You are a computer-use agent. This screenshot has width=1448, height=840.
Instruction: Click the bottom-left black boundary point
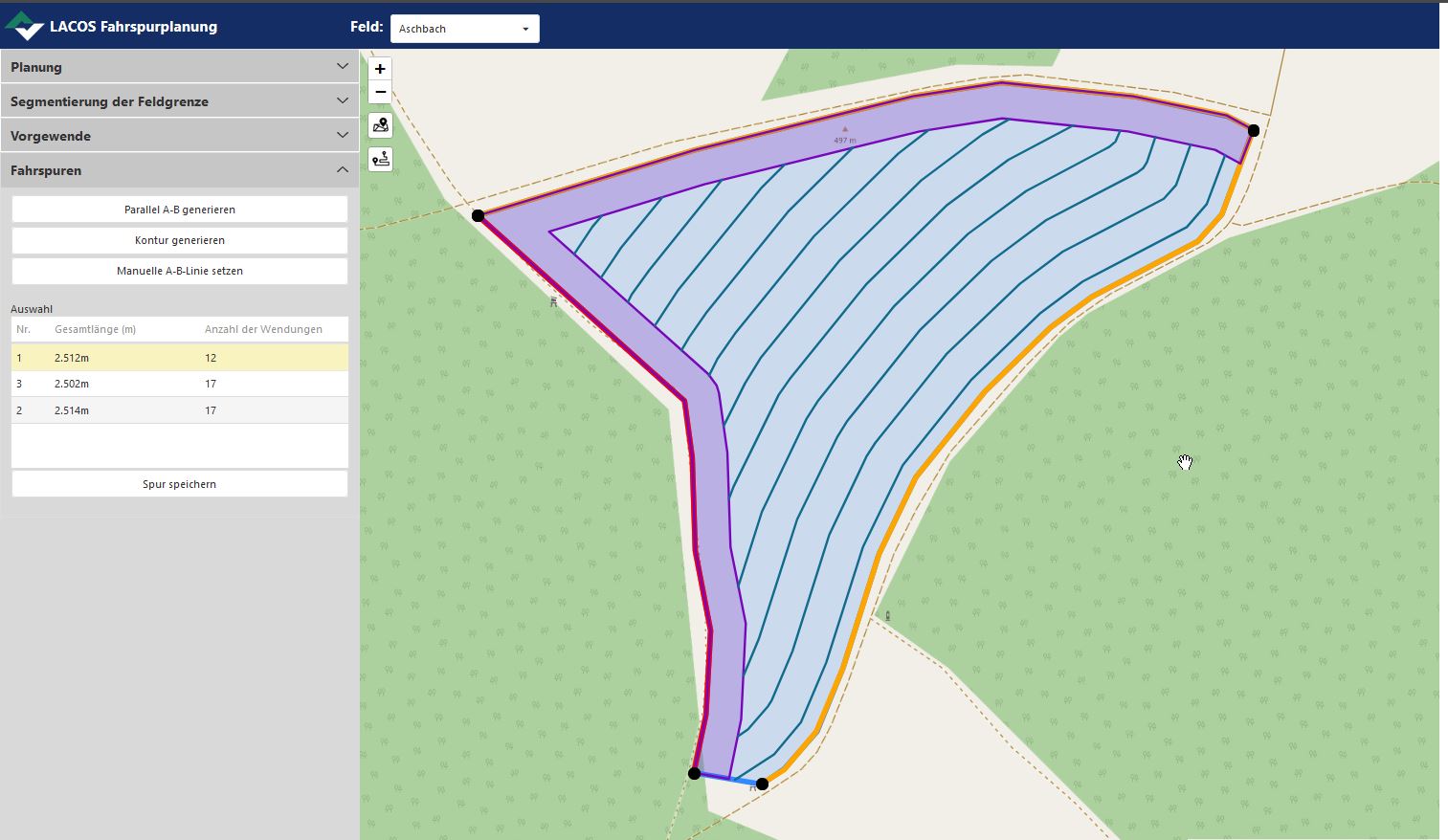(x=695, y=773)
